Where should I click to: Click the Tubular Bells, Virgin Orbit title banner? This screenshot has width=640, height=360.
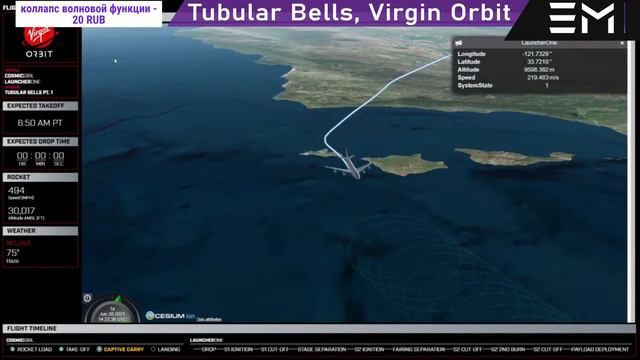click(349, 13)
